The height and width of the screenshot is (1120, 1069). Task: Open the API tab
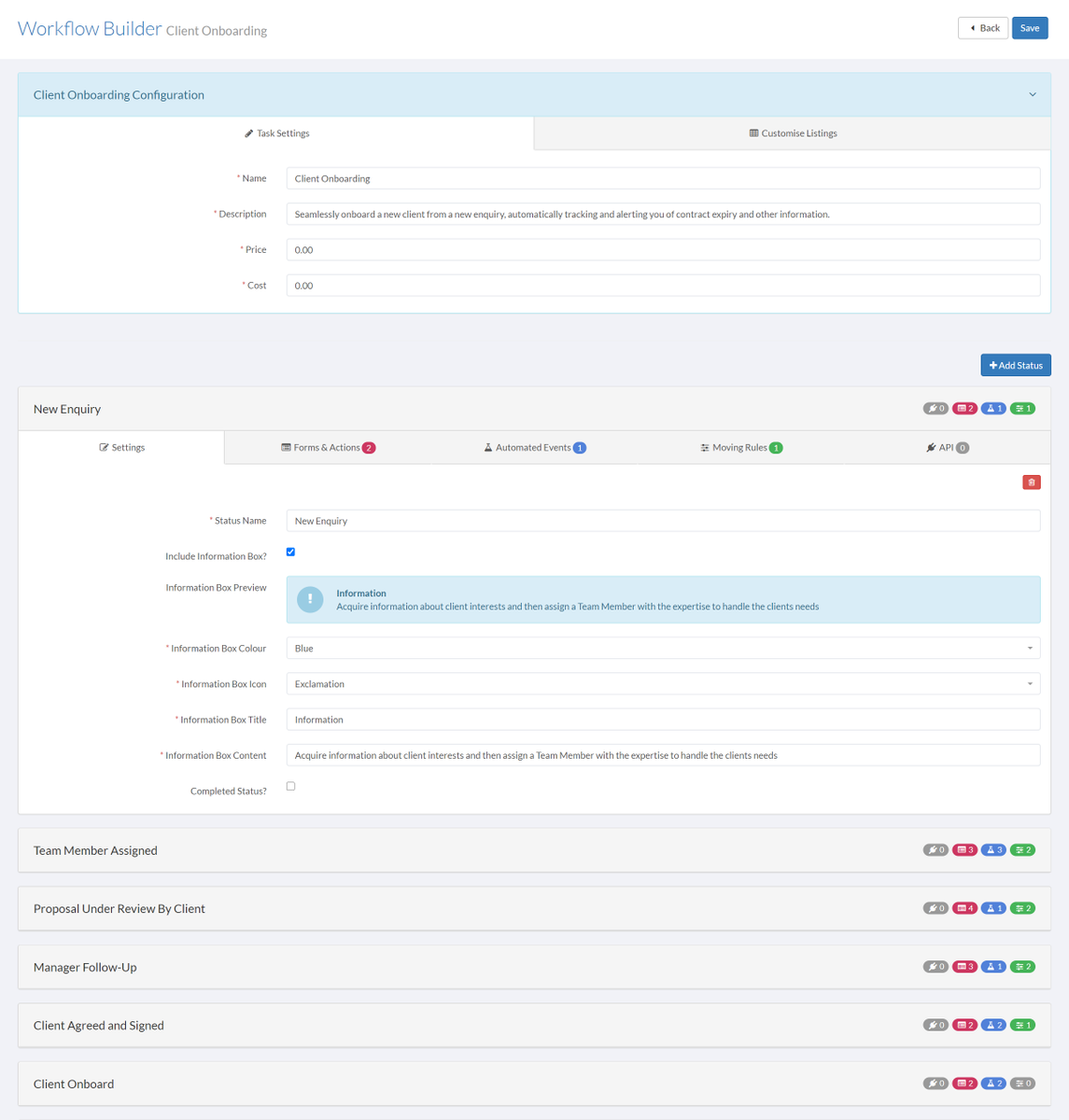click(x=947, y=447)
